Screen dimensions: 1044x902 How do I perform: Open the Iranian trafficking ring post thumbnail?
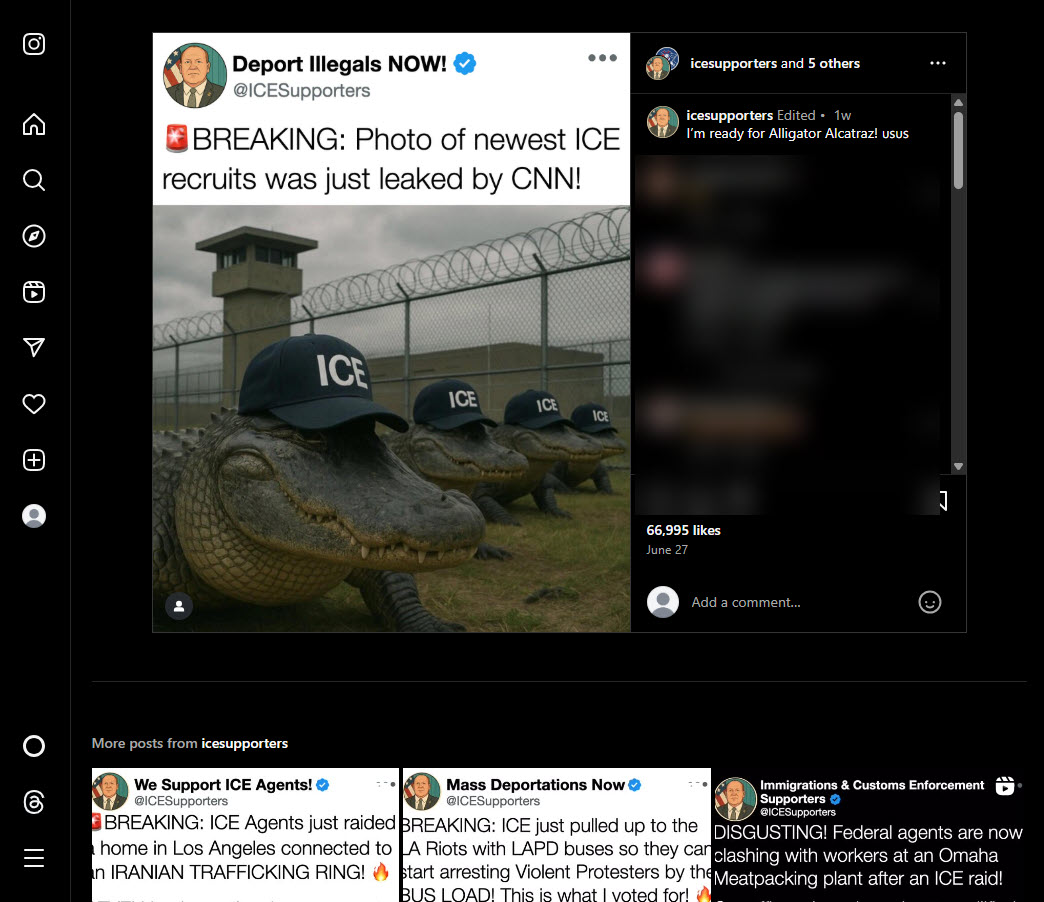point(245,836)
